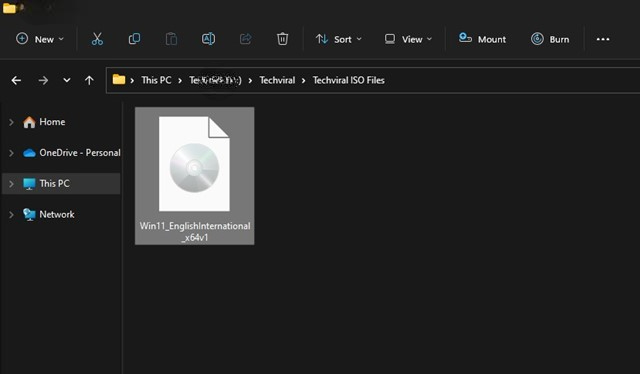Click the Rename icon
The width and height of the screenshot is (640, 374).
(x=208, y=39)
